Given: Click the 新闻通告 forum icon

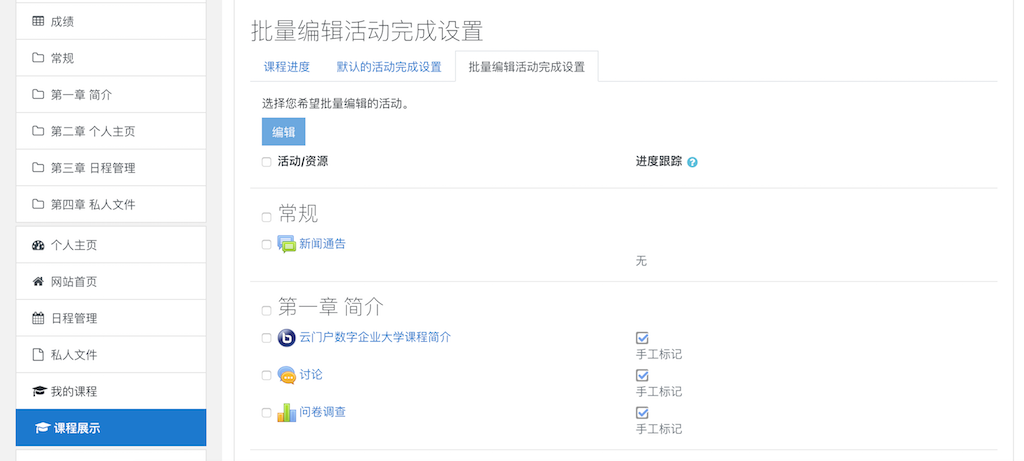Looking at the screenshot, I should [286, 244].
